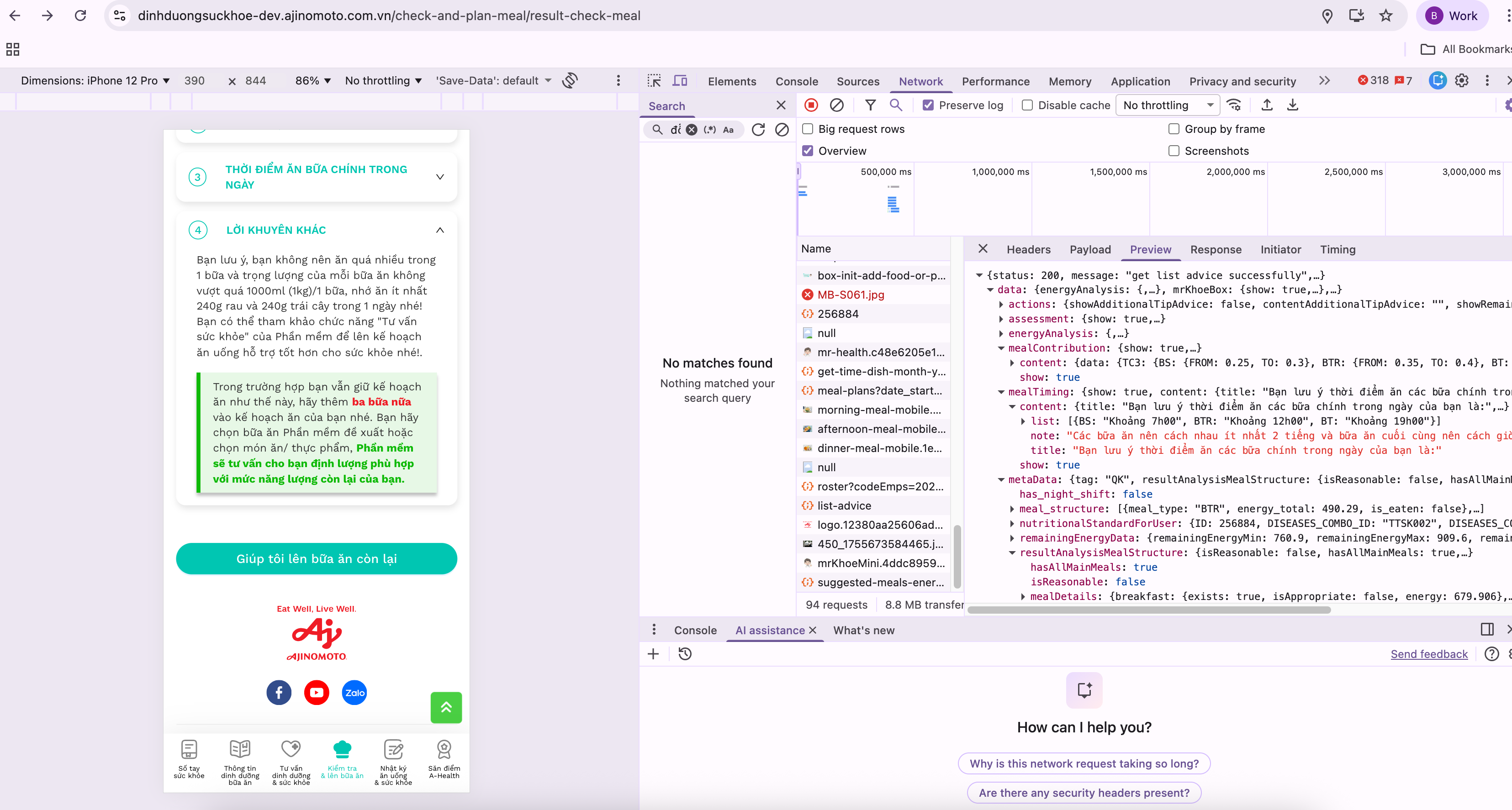Open the Dimensions iPhone 12 Pro dropdown
Screen dimensions: 1512x810
pos(95,80)
